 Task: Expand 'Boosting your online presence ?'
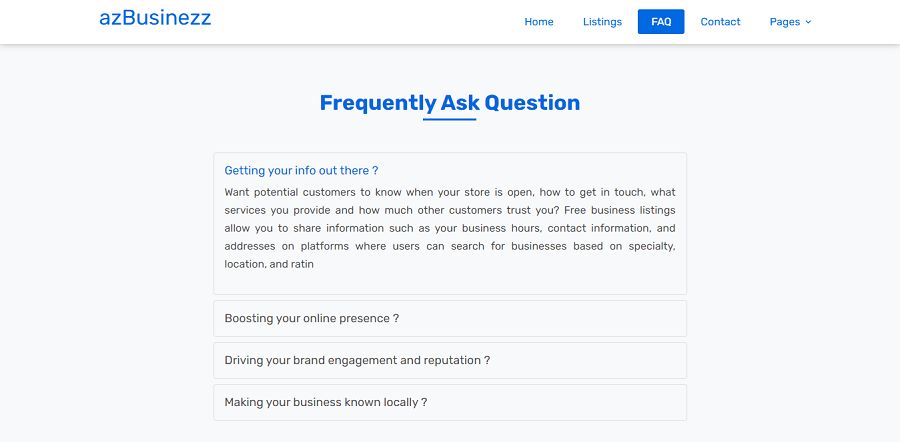312,319
